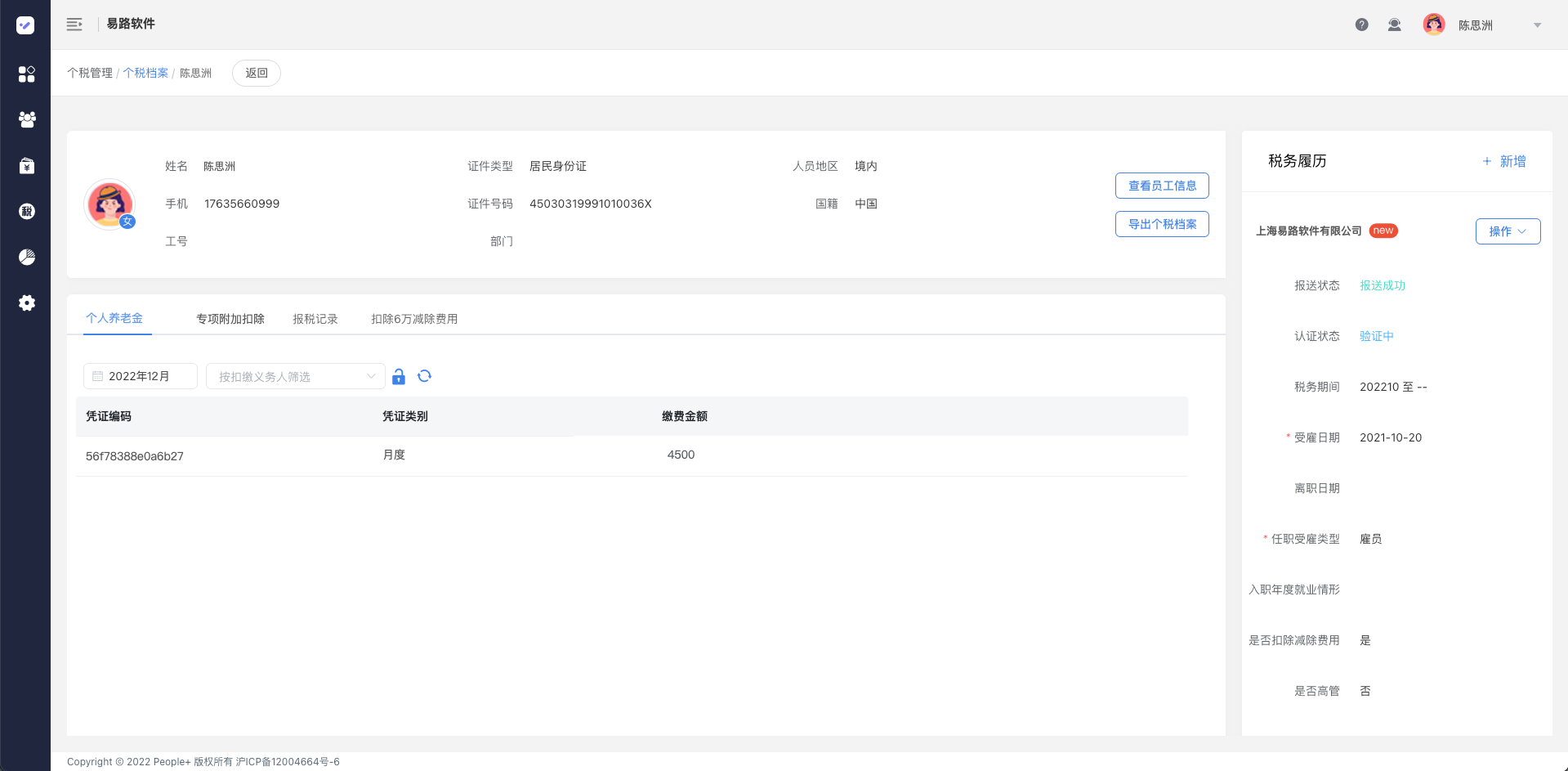Switch to the 报税记录 tab
This screenshot has width=1568, height=771.
click(315, 319)
